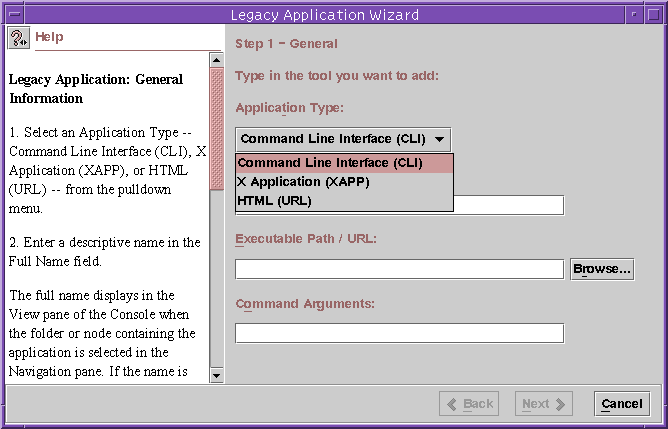Minimize the Legacy Application Wizard window
This screenshot has width=668, height=429.
[635, 14]
